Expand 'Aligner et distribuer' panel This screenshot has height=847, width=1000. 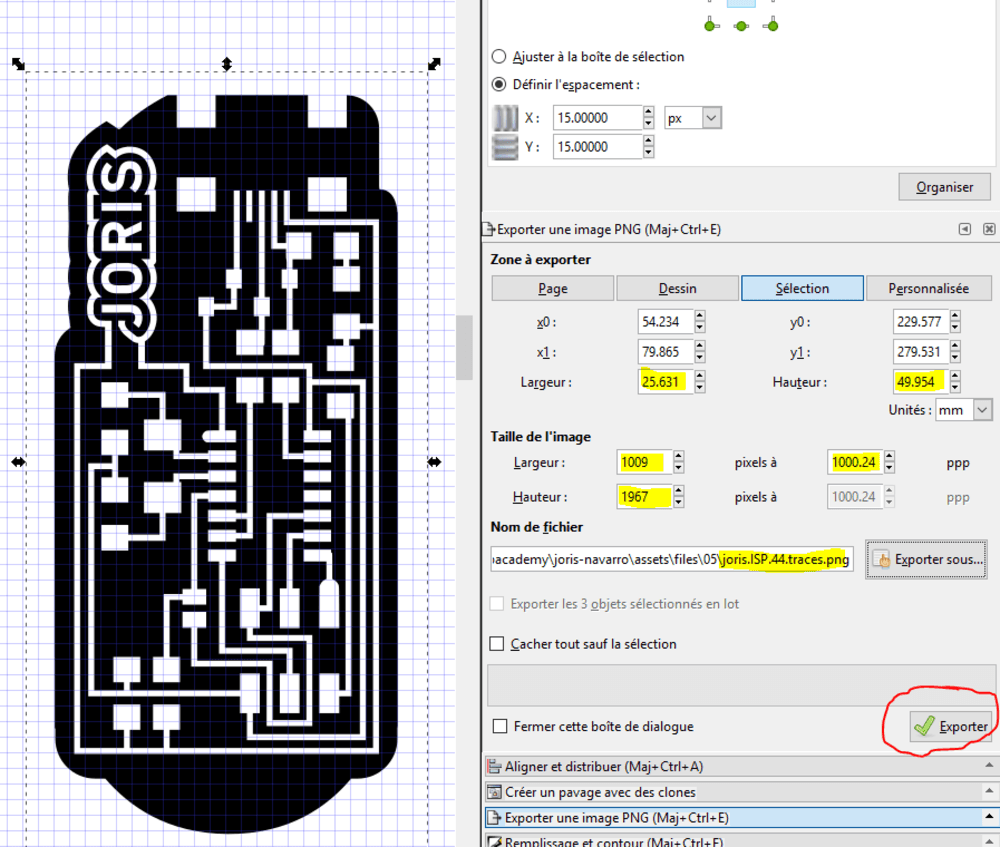[739, 766]
